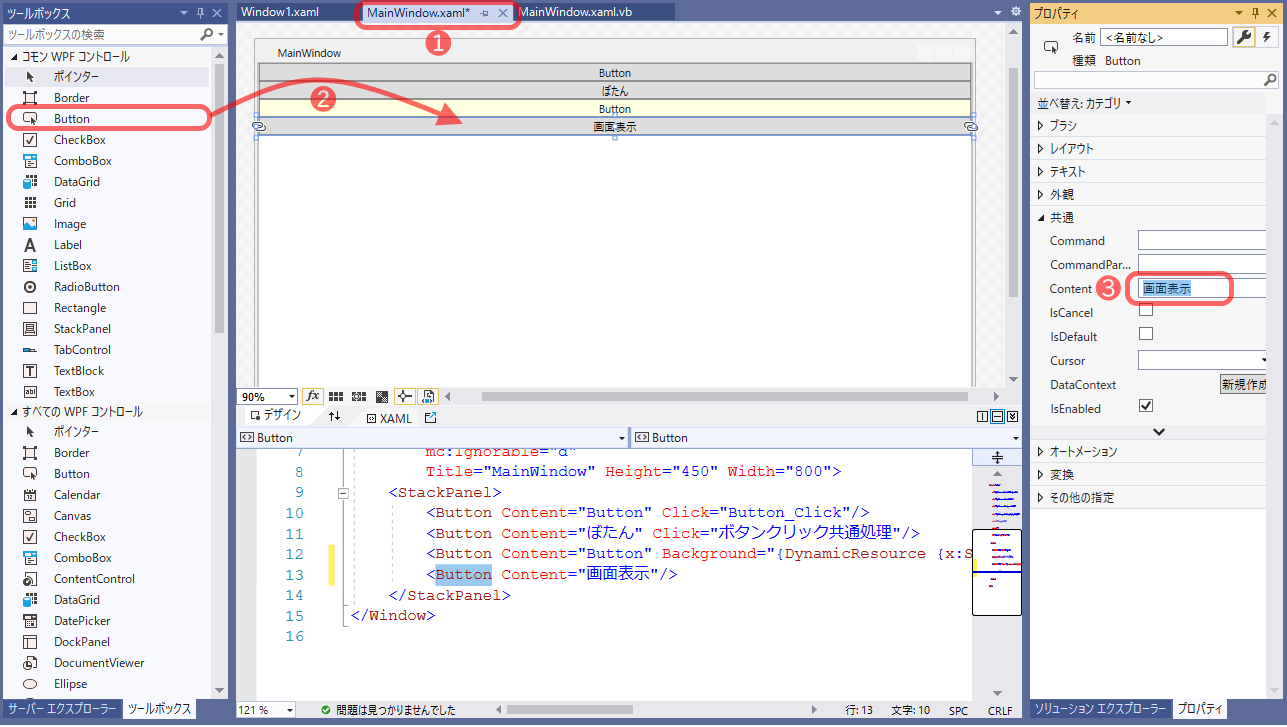This screenshot has width=1287, height=727.
Task: Select the wrench properties icon
Action: (x=1243, y=37)
